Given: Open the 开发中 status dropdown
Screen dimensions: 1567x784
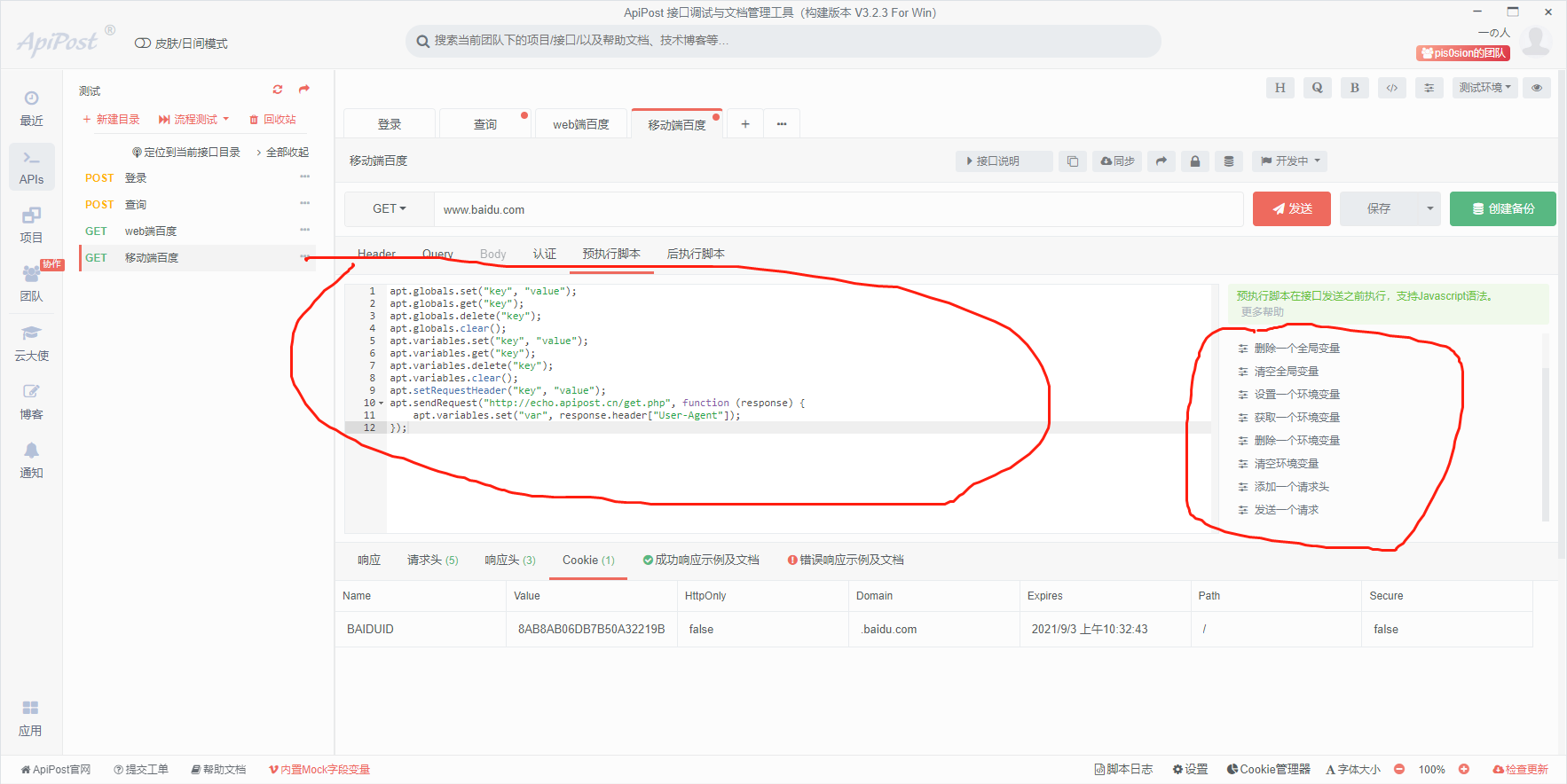Looking at the screenshot, I should coord(1291,161).
